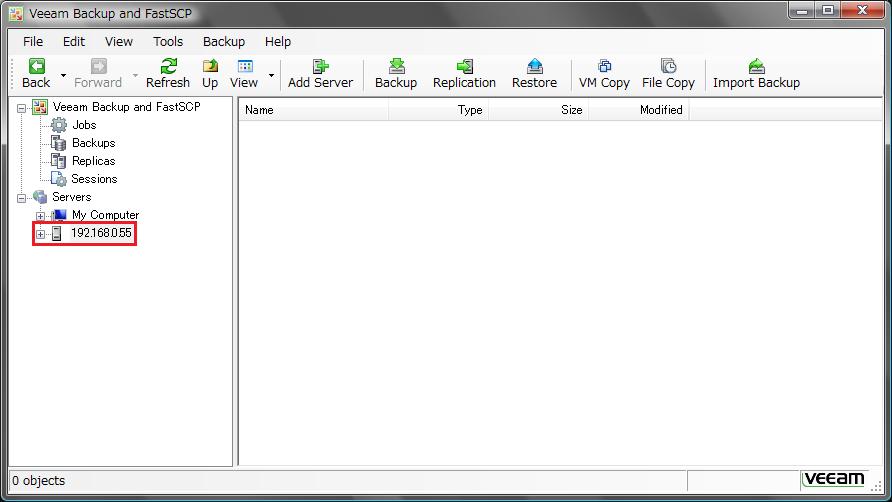The height and width of the screenshot is (502, 892).
Task: Collapse the Servers tree node
Action: (22, 198)
